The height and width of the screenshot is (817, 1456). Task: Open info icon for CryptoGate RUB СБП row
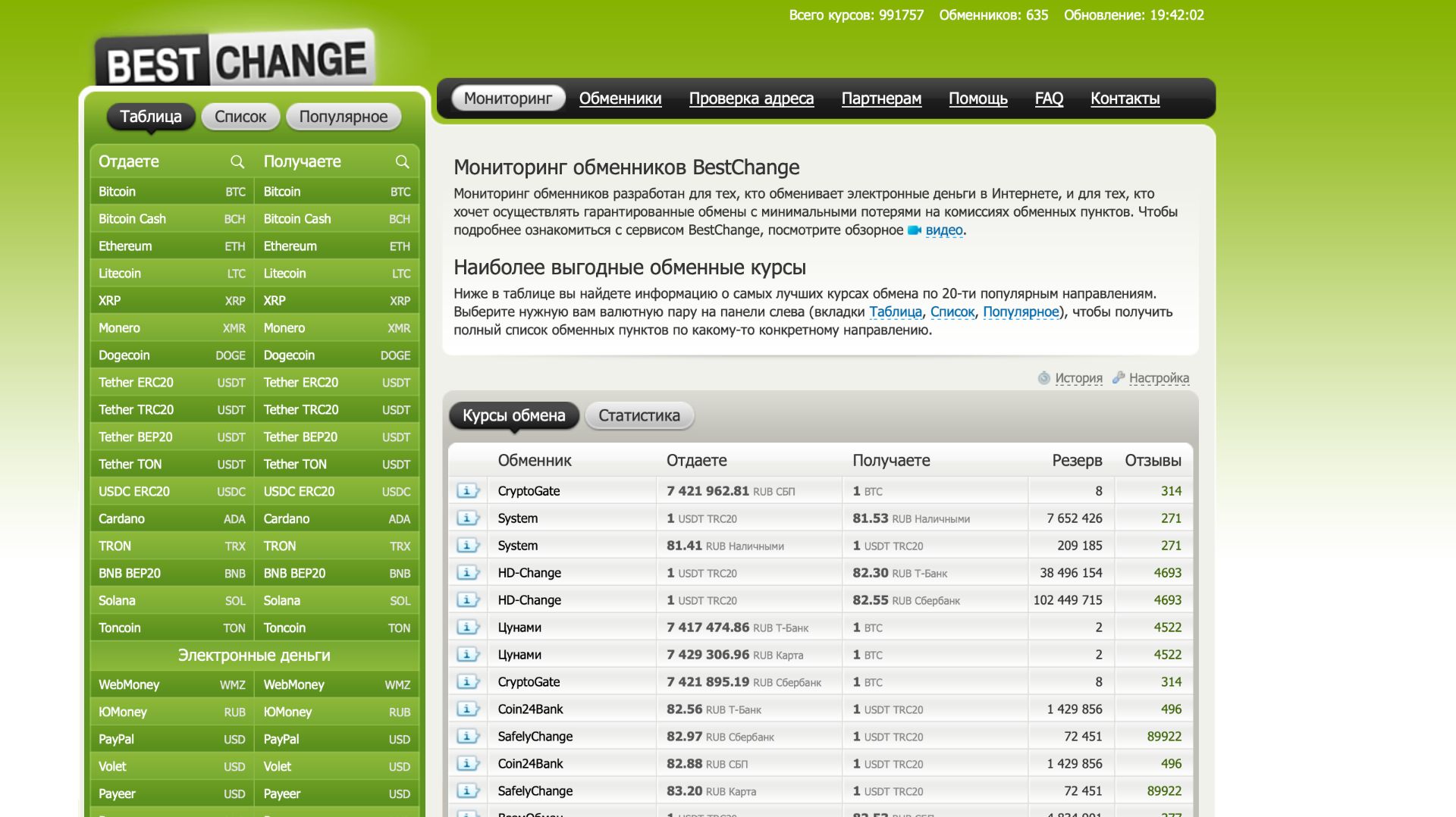click(468, 491)
